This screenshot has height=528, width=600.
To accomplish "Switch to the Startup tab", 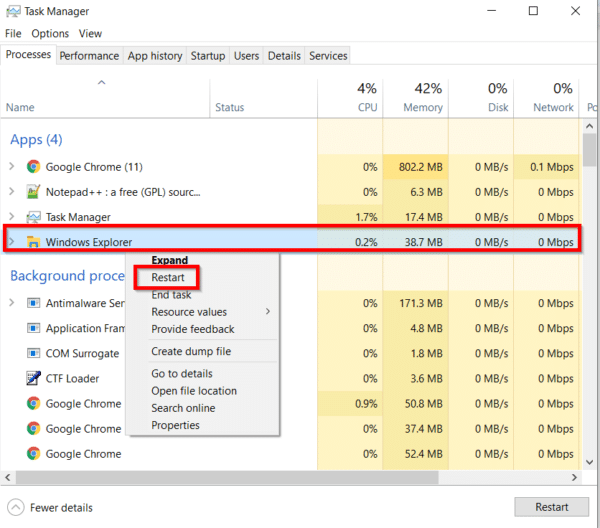I will (x=208, y=56).
